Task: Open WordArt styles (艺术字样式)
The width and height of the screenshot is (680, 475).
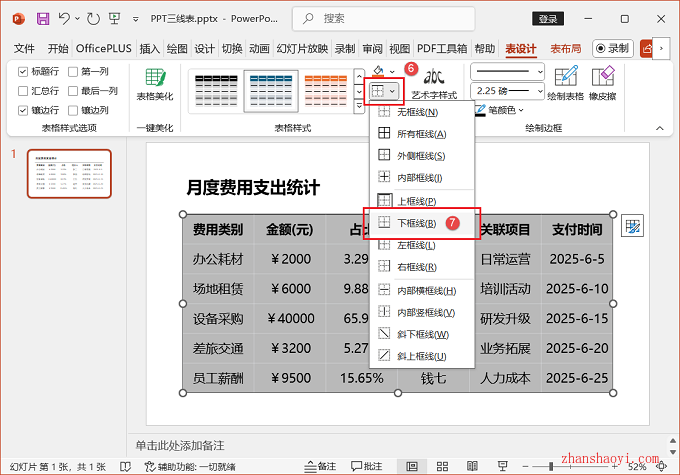Action: [434, 83]
